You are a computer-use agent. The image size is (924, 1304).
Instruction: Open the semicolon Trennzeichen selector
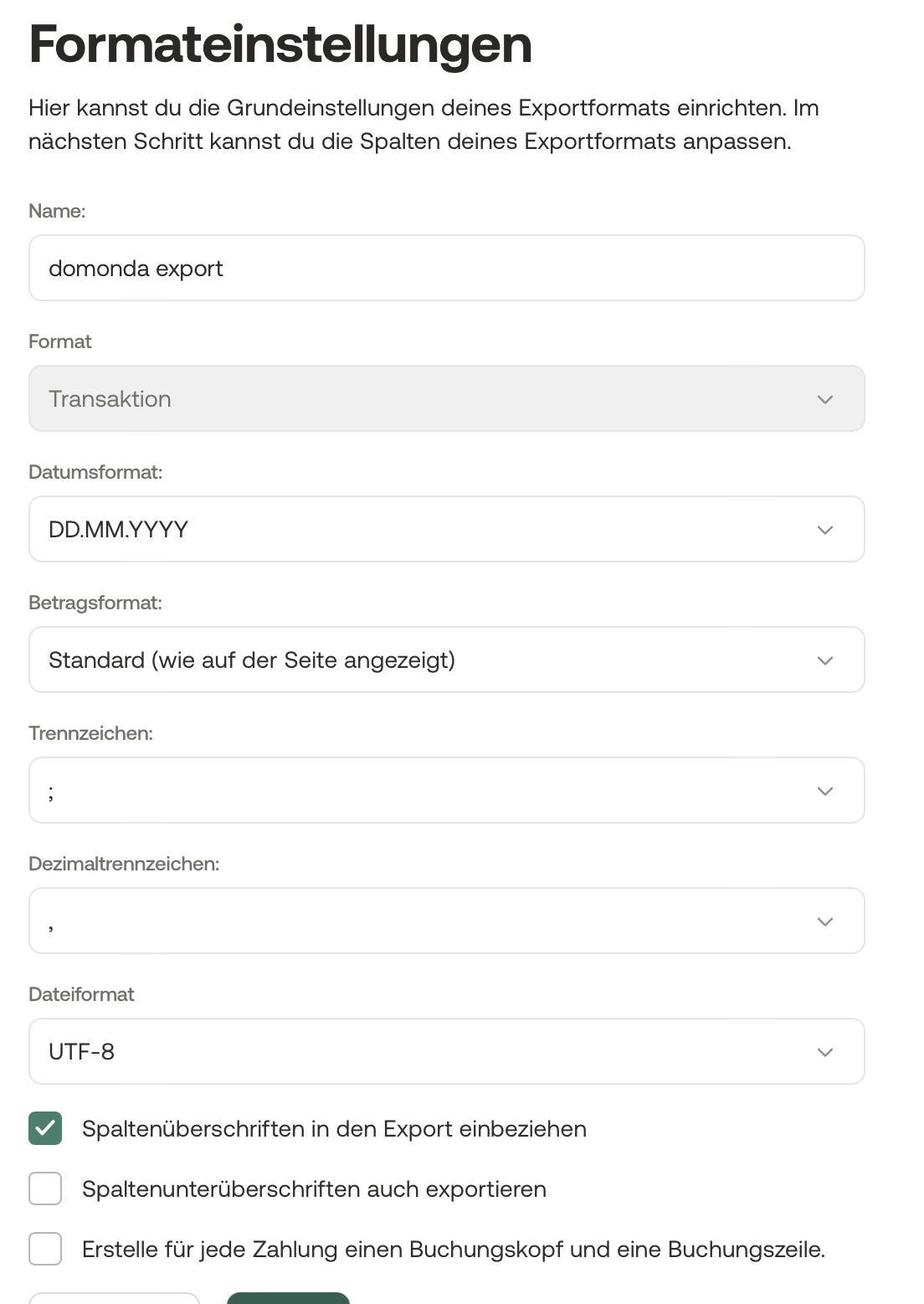click(x=446, y=790)
